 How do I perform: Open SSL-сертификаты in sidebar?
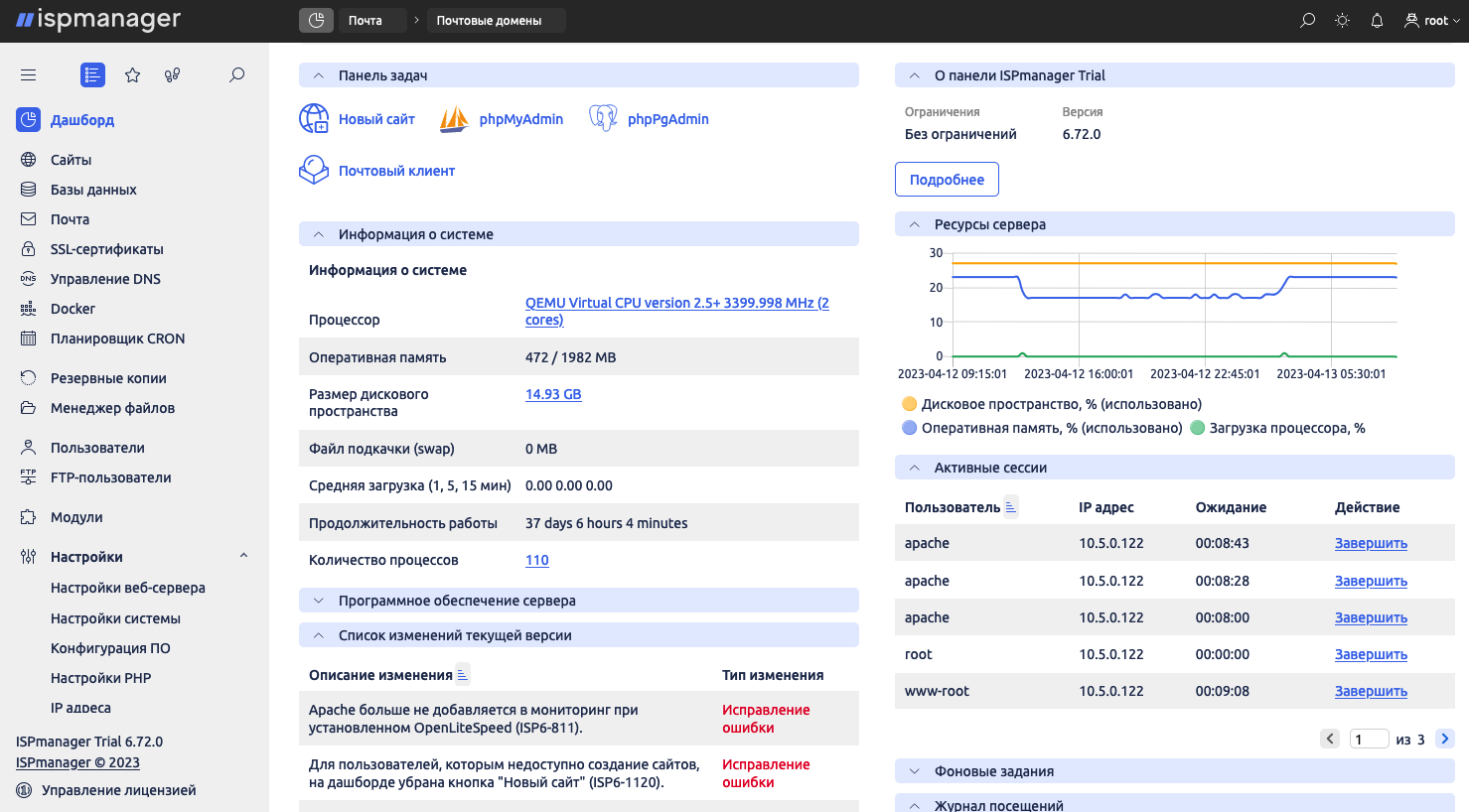[x=107, y=249]
